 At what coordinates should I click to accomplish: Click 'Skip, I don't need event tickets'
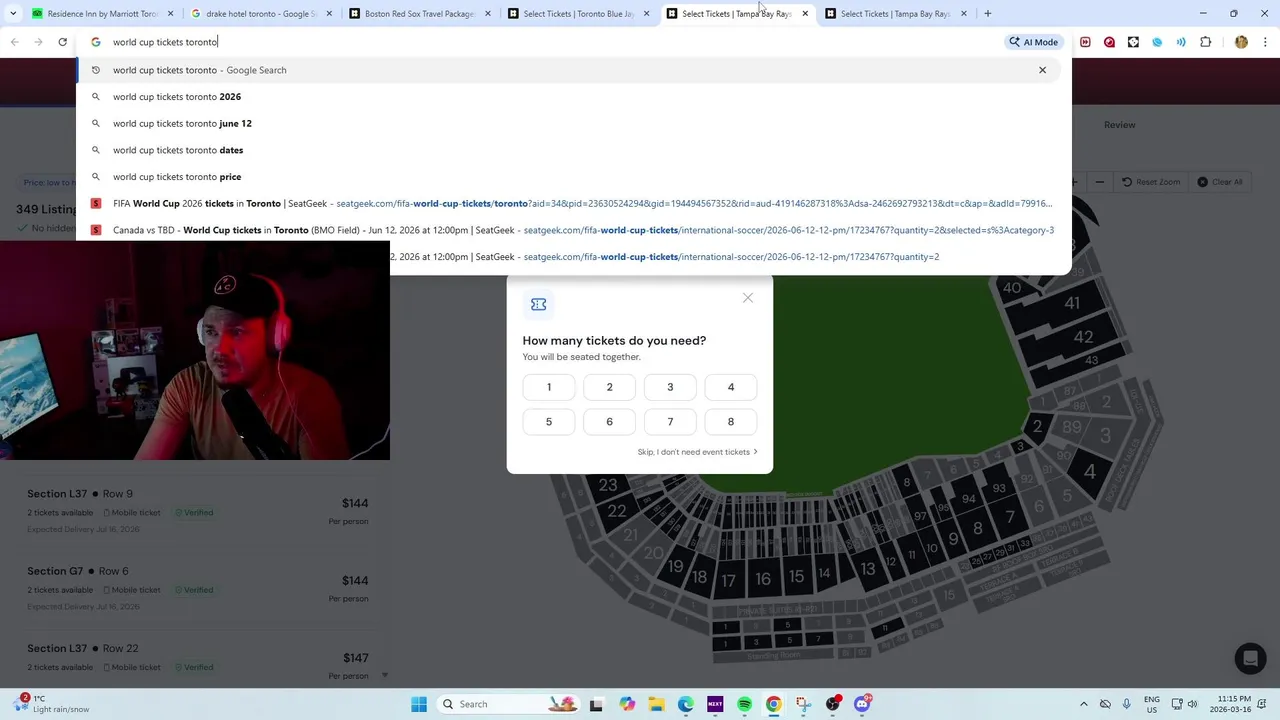pos(697,452)
